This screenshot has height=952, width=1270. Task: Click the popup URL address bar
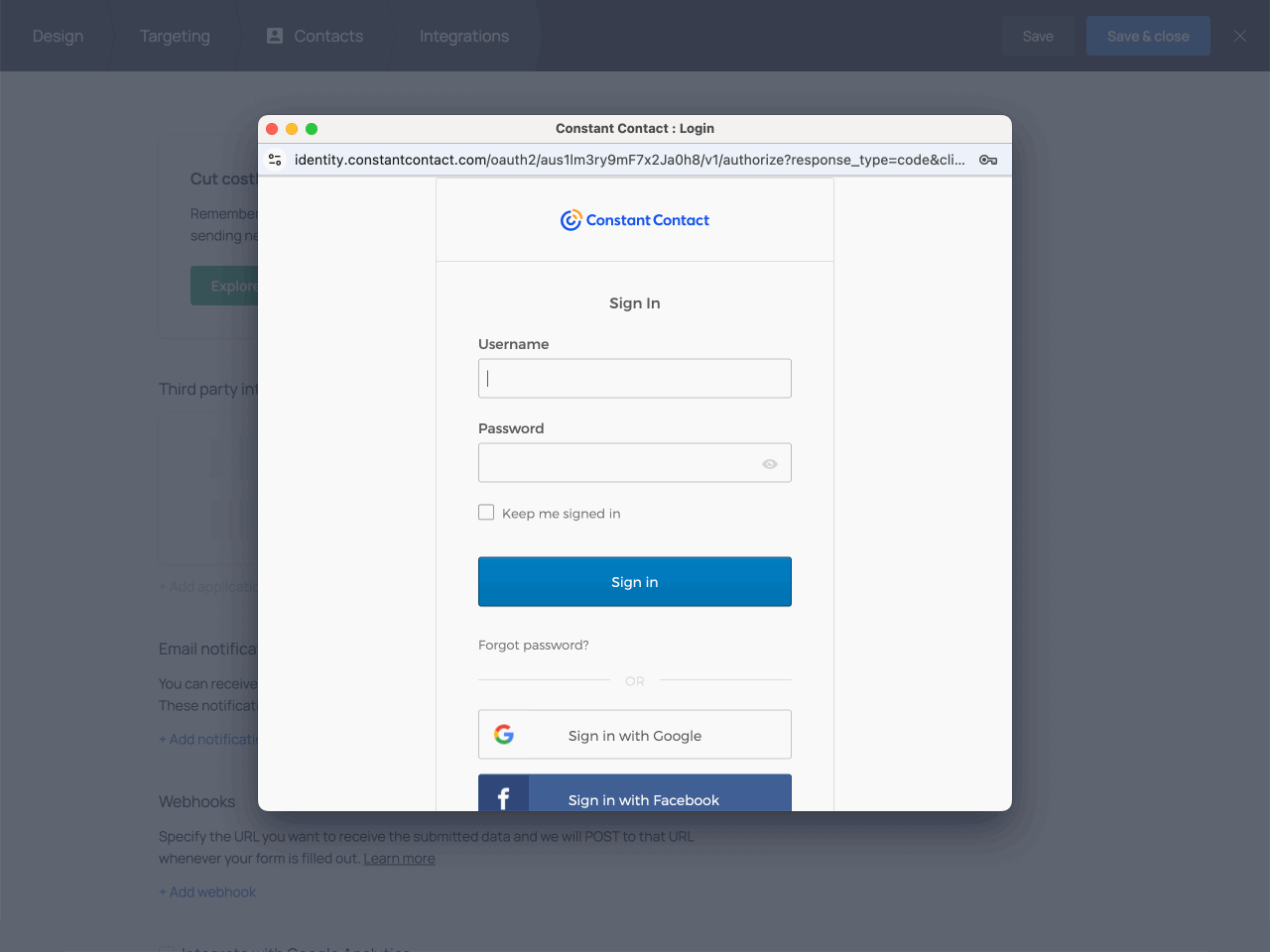(x=629, y=160)
